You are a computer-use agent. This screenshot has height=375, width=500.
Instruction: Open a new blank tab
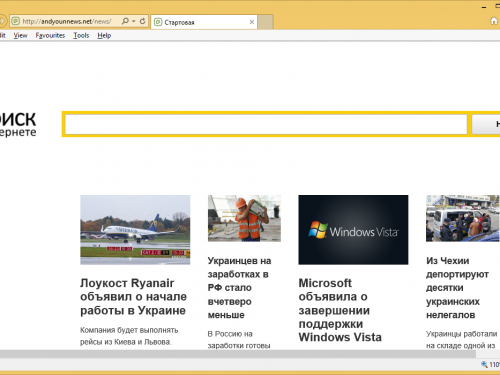[265, 22]
